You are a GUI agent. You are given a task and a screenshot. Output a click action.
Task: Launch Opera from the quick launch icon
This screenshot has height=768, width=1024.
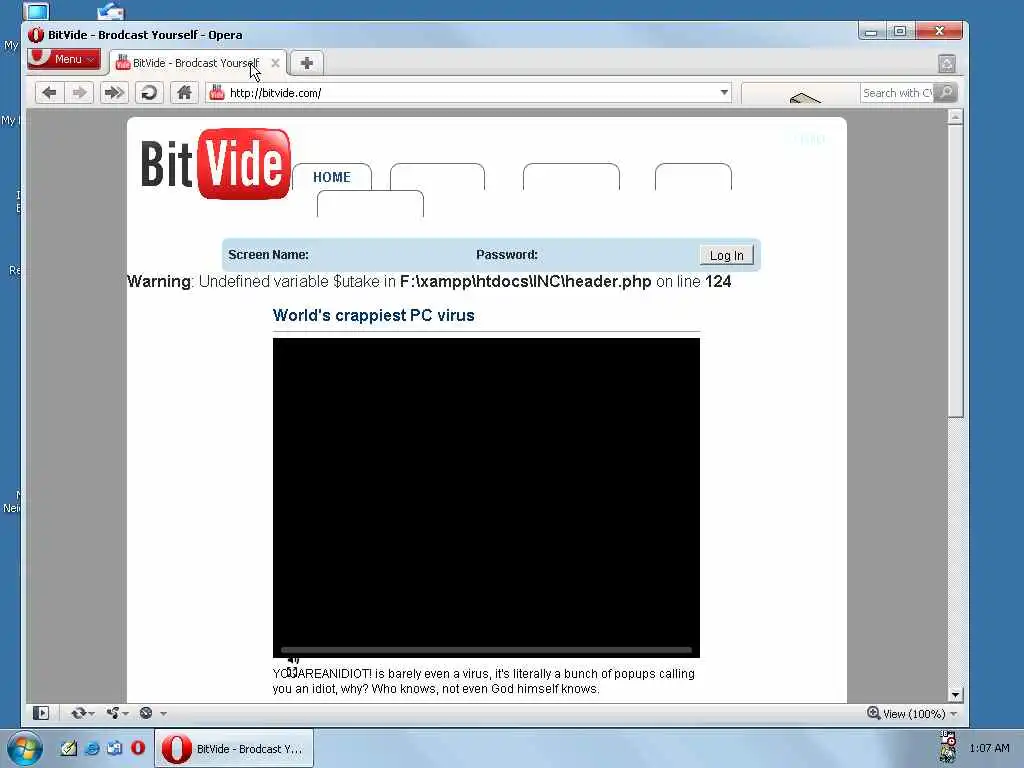[x=138, y=748]
